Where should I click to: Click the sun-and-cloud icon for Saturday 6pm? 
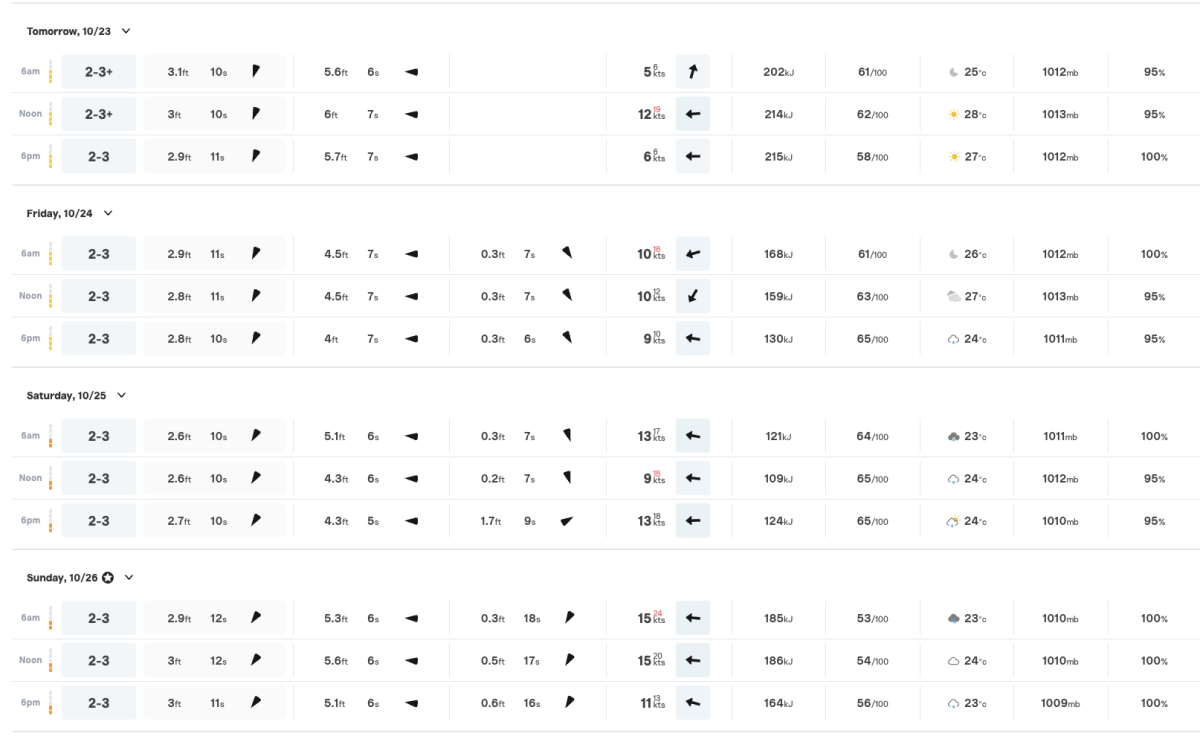coord(954,521)
